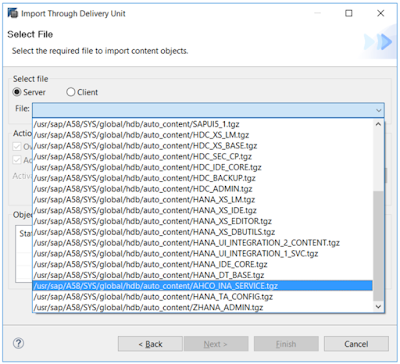Pick highlighted AHCO_INA_SERVICE.tgz entry
400x364 pixels.
[x=203, y=286]
